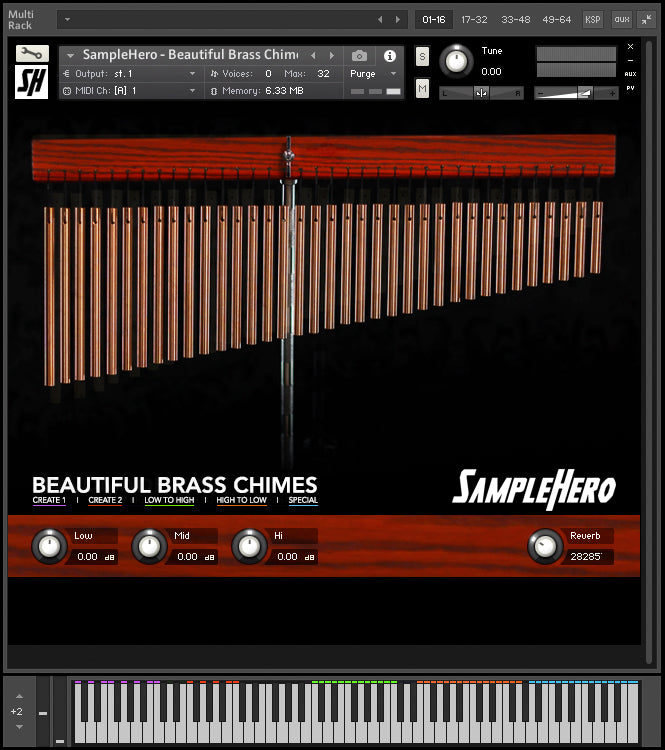
Task: Toggle the Mute (M) button
Action: (x=422, y=88)
